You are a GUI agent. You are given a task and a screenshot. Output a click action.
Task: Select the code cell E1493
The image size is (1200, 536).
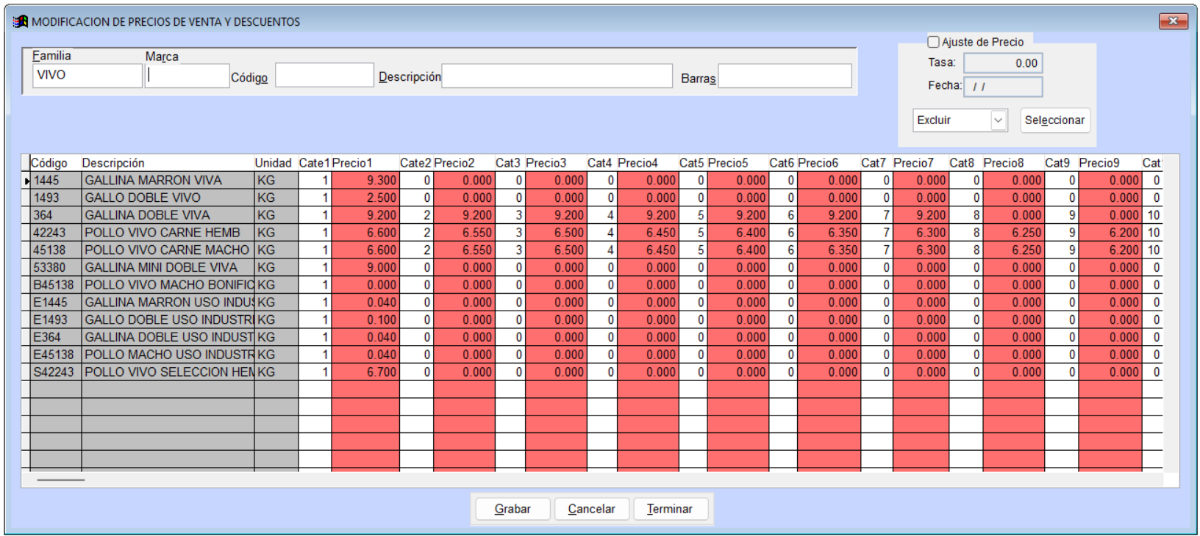click(x=55, y=320)
